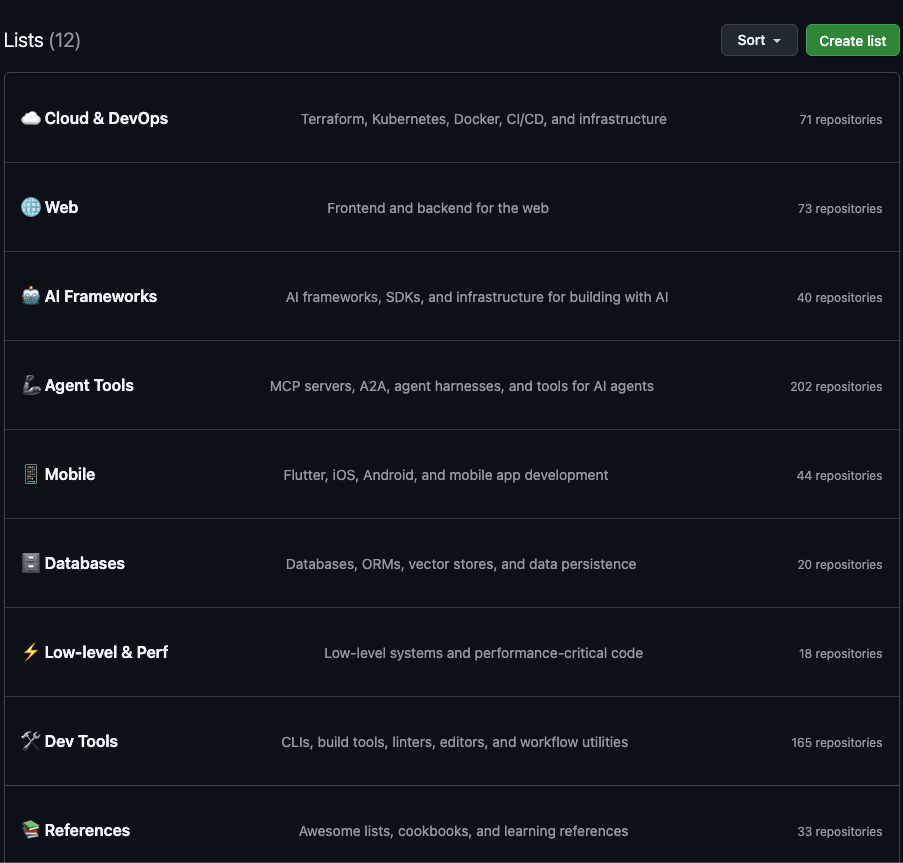This screenshot has width=903, height=863.
Task: Click the Create list button
Action: [x=852, y=40]
